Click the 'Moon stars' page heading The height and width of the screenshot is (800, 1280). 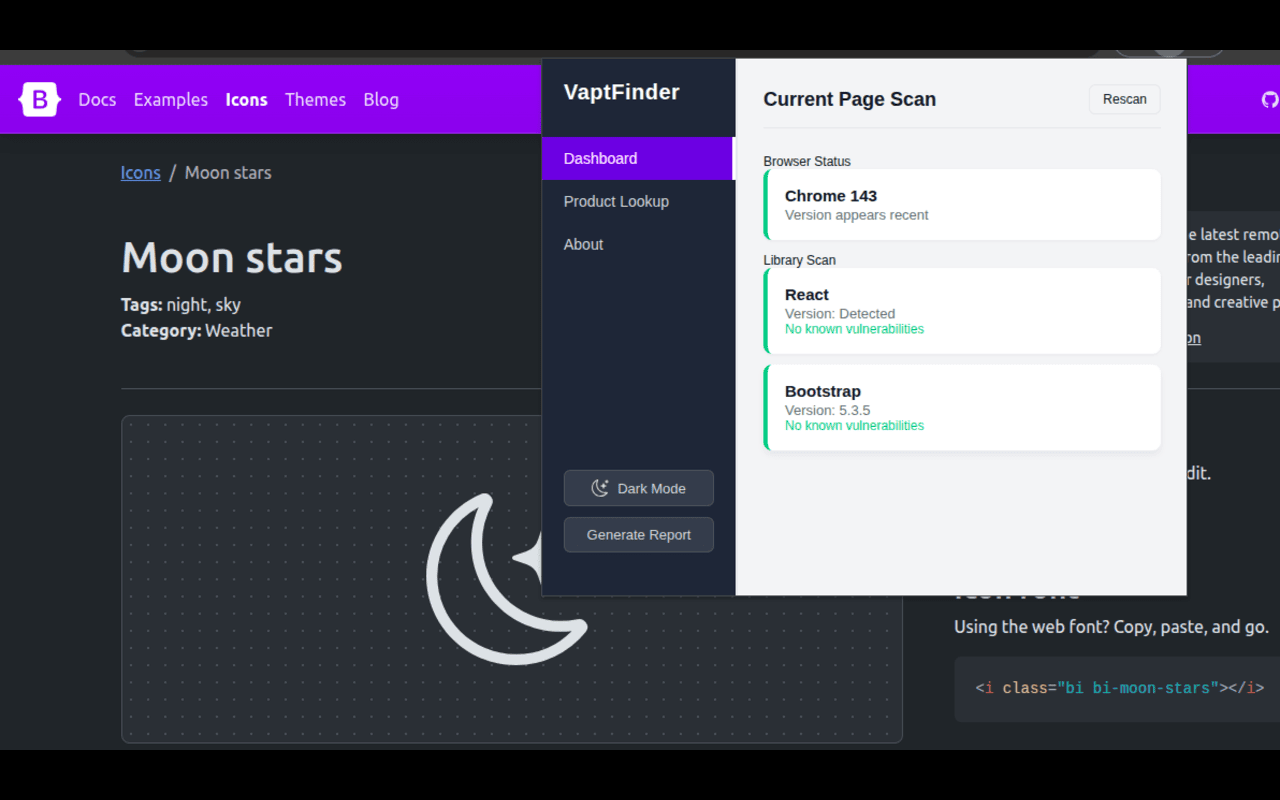(x=232, y=257)
